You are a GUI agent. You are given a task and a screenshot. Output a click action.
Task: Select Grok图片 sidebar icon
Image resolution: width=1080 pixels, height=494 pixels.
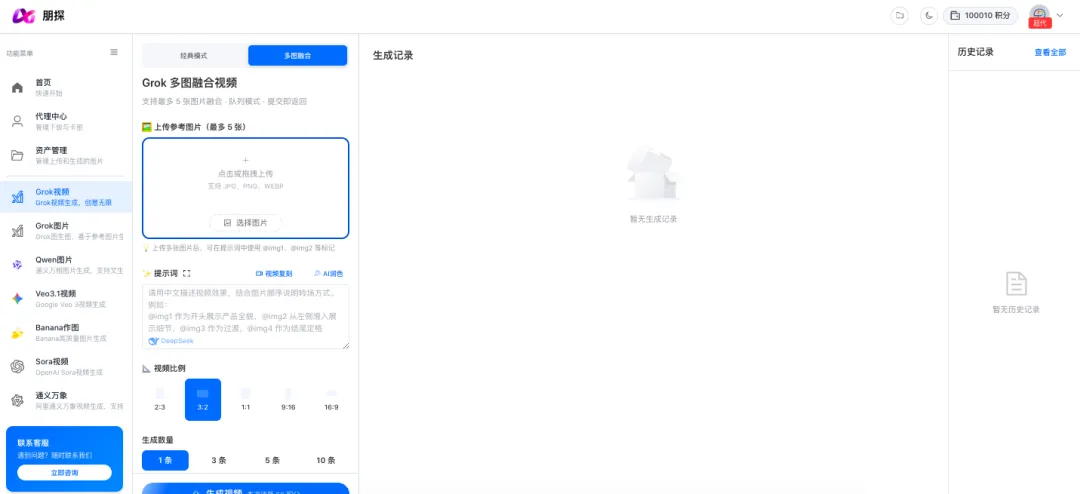click(18, 231)
